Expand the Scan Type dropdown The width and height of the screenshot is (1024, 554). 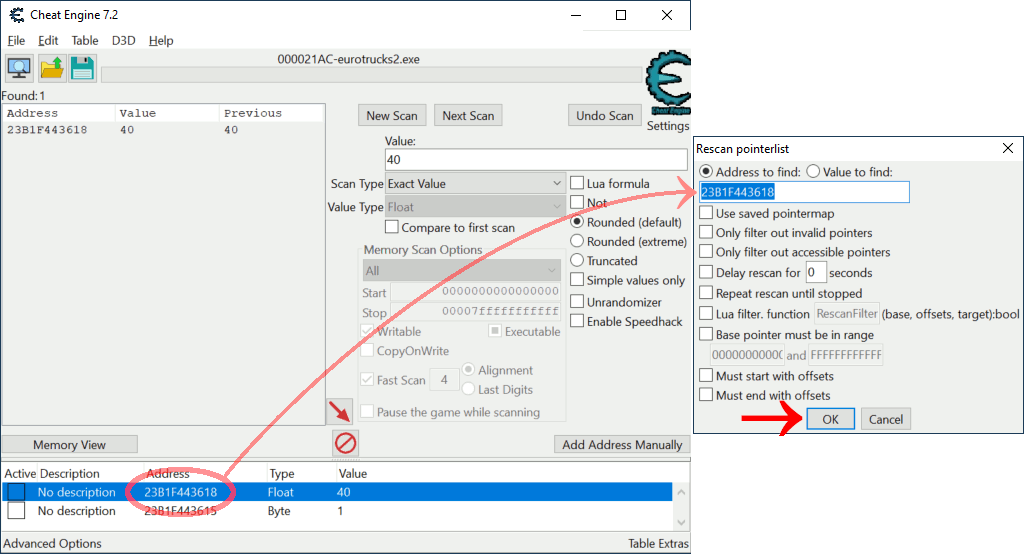(475, 184)
